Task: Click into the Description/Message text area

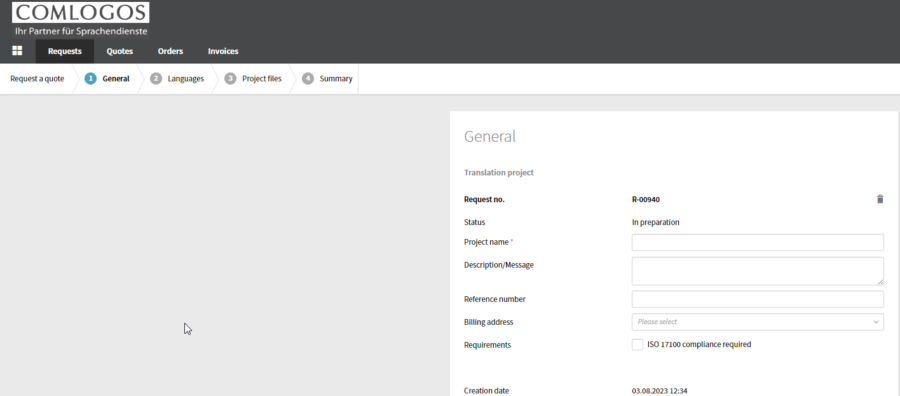Action: 758,271
